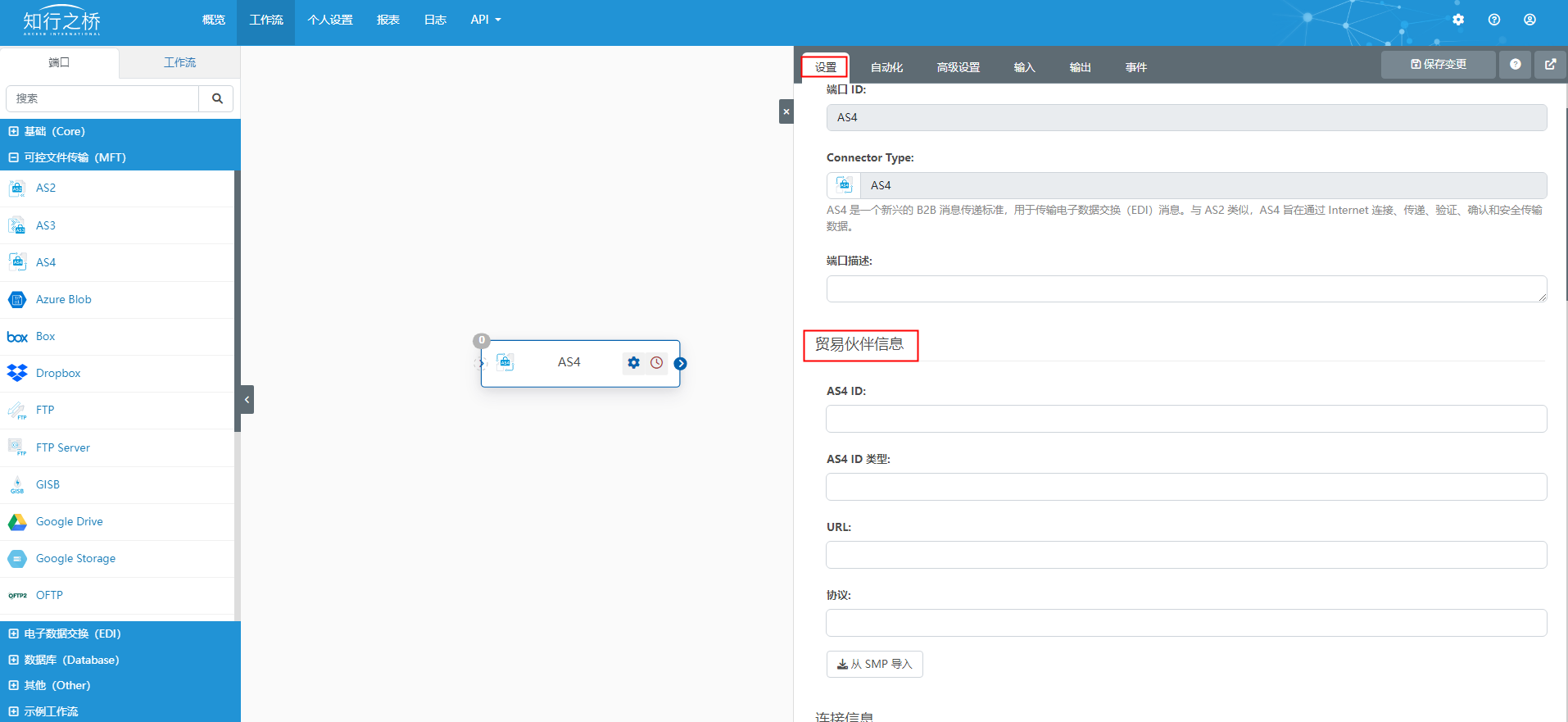
Task: Click the AS4 node connector icon on the canvas
Action: coord(505,362)
